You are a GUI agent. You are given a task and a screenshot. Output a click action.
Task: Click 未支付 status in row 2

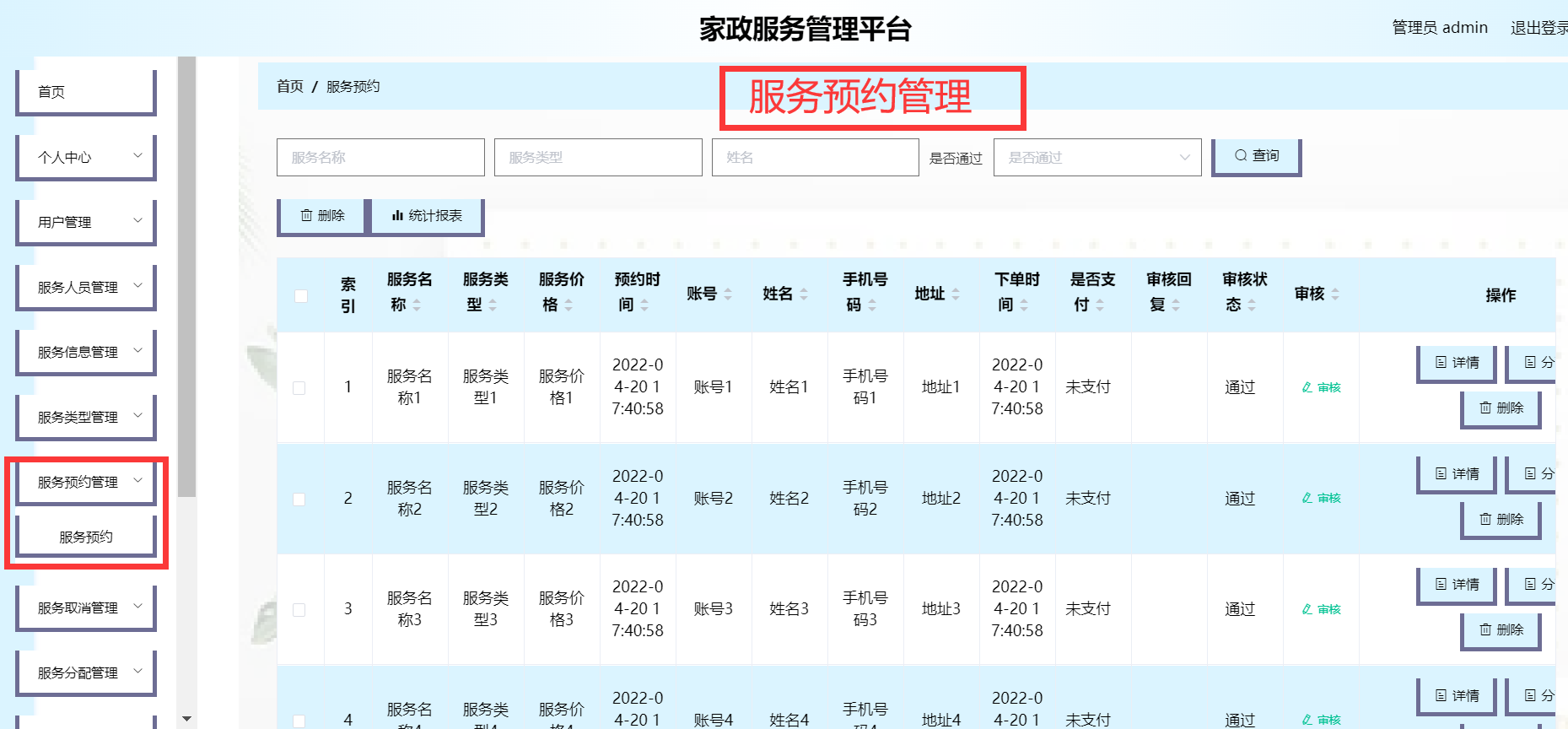coord(1088,499)
